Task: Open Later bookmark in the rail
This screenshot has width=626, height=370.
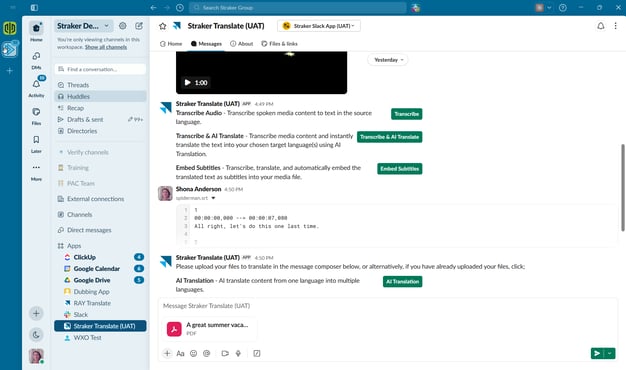Action: click(36, 143)
